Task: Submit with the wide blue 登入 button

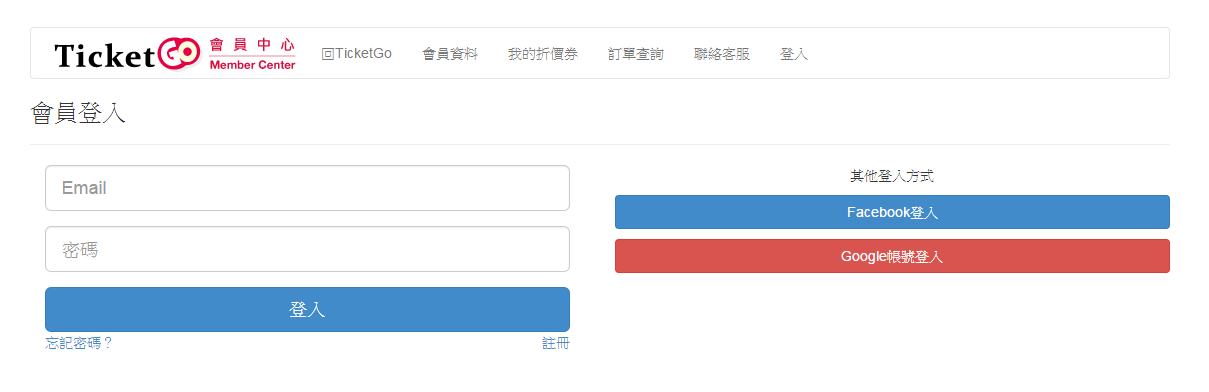Action: (307, 310)
